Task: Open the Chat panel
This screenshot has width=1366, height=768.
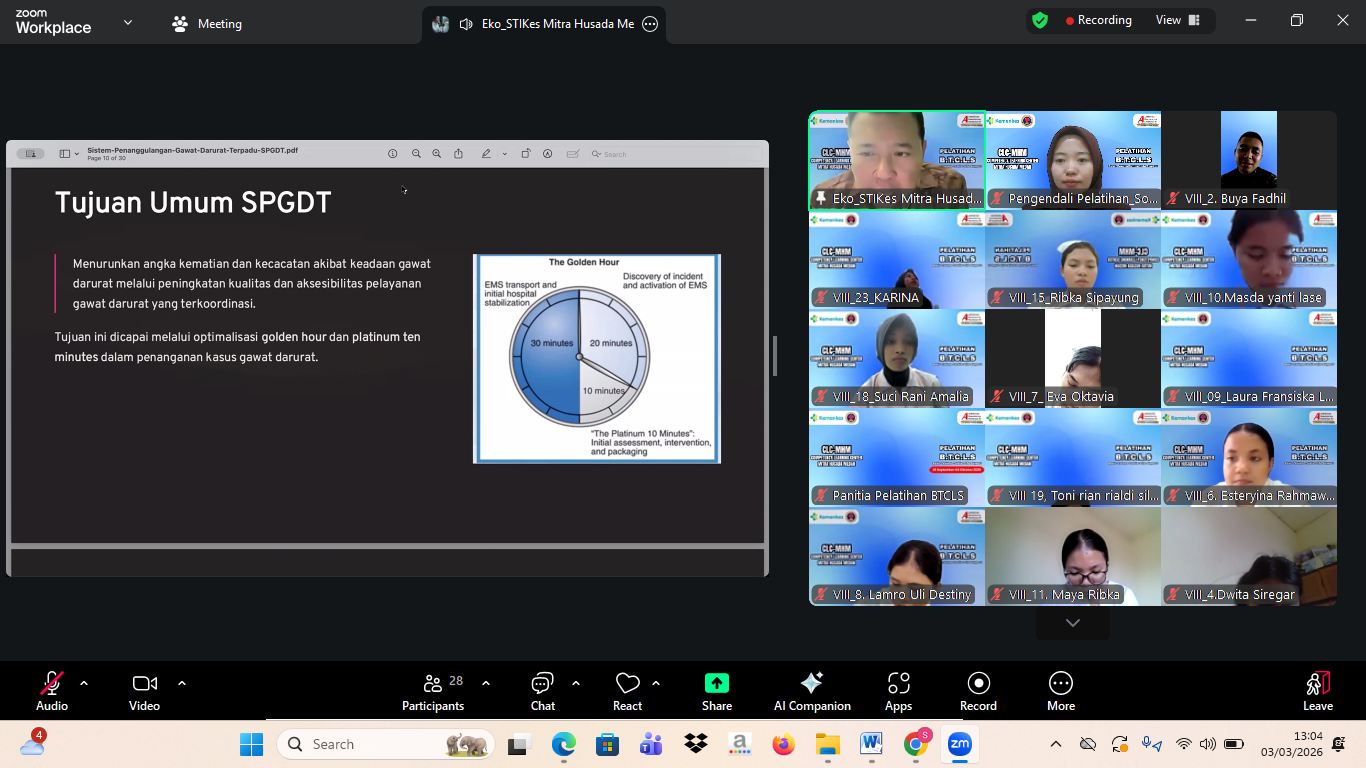Action: (x=542, y=691)
